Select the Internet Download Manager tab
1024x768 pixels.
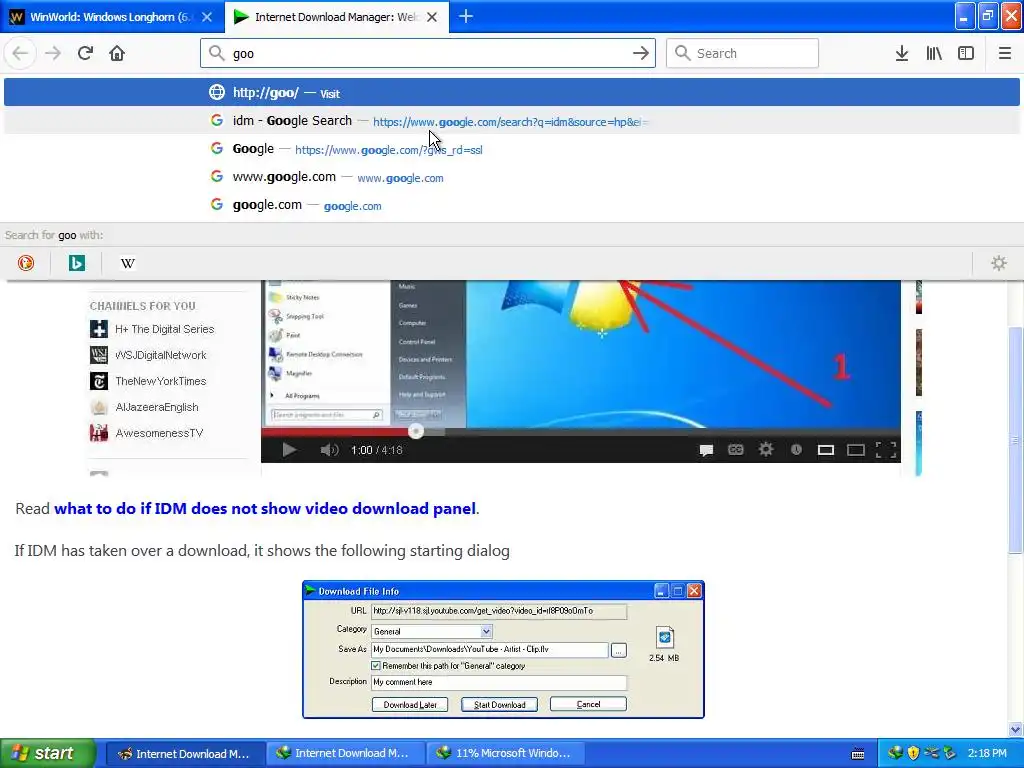337,16
